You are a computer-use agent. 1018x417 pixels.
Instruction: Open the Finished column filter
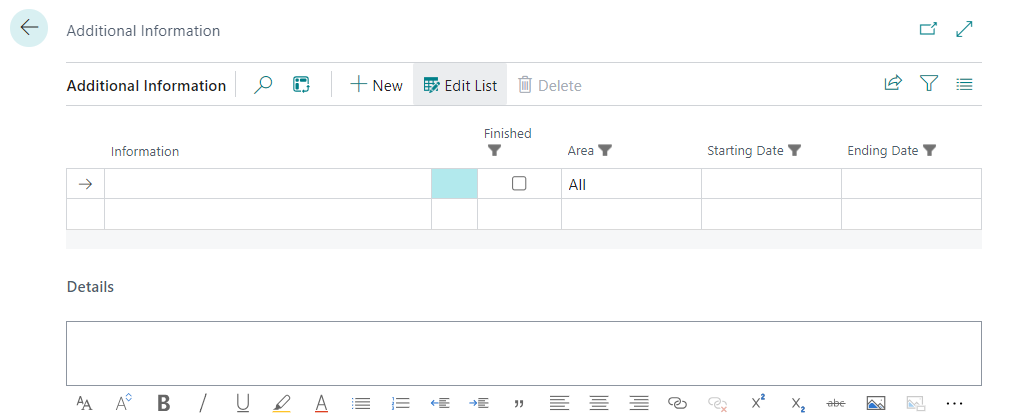pyautogui.click(x=494, y=151)
